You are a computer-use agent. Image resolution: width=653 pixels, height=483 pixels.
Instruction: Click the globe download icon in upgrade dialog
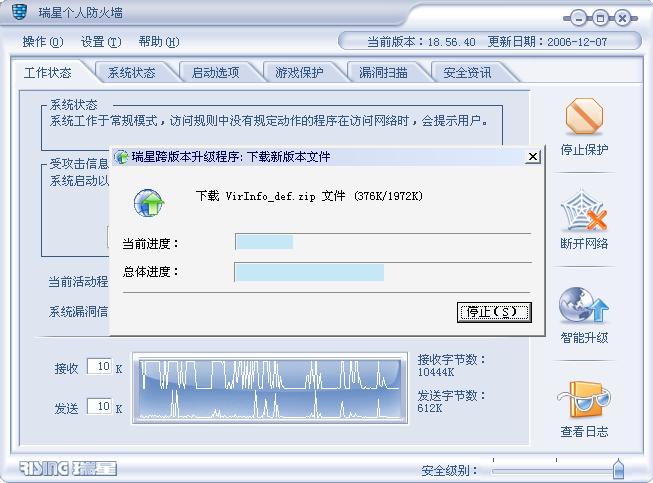tap(149, 203)
